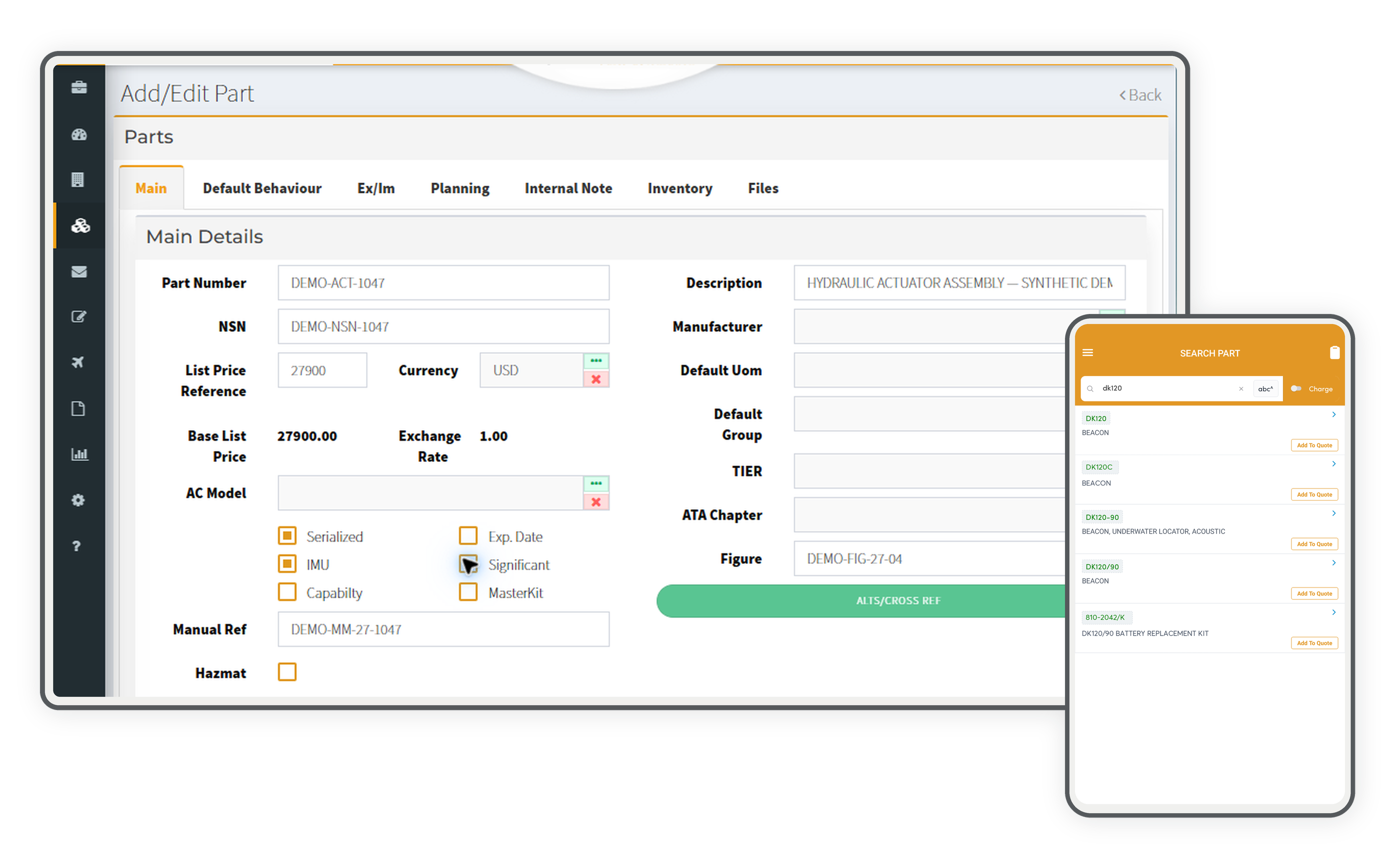Expand the DK120C result chevron

tap(1333, 464)
